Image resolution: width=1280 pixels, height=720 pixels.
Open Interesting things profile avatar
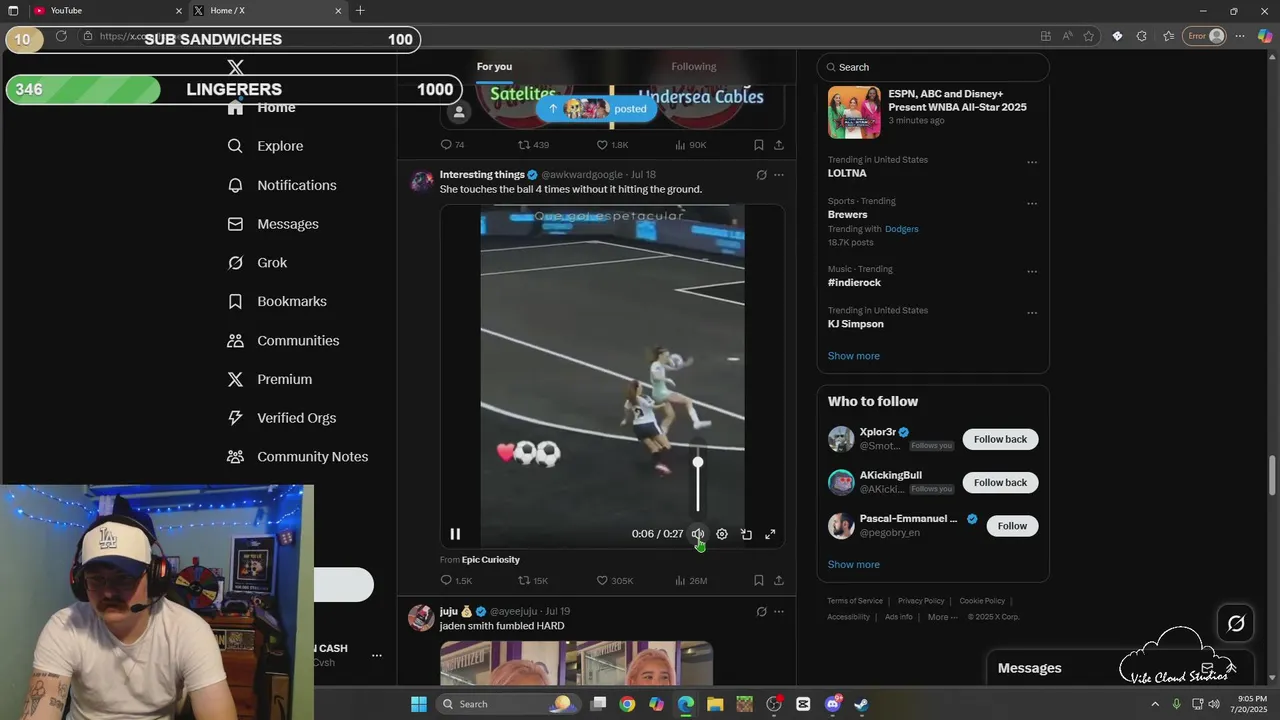point(421,181)
